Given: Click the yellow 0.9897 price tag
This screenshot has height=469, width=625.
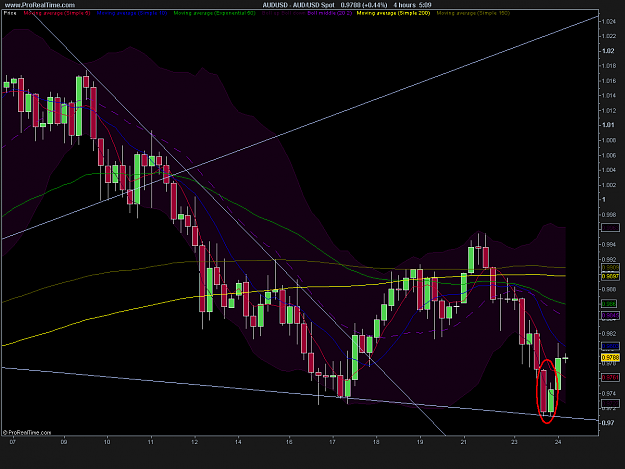Looking at the screenshot, I should pos(610,276).
